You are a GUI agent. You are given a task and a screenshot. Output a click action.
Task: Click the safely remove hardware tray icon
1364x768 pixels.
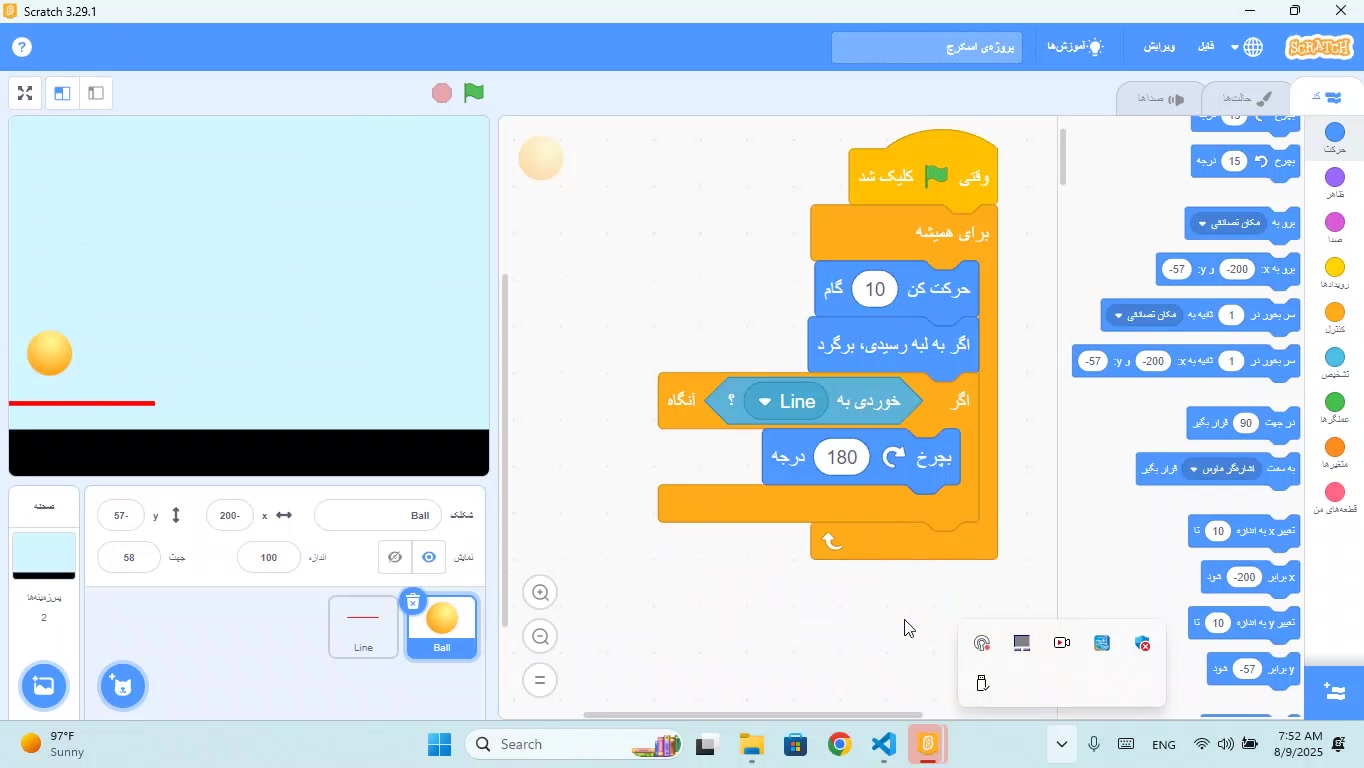coord(982,684)
